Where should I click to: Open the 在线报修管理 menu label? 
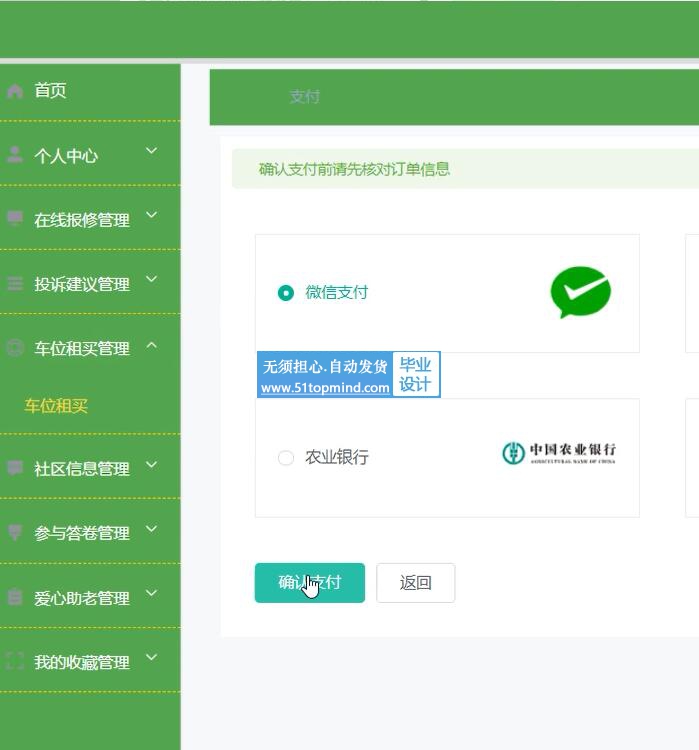coord(82,220)
